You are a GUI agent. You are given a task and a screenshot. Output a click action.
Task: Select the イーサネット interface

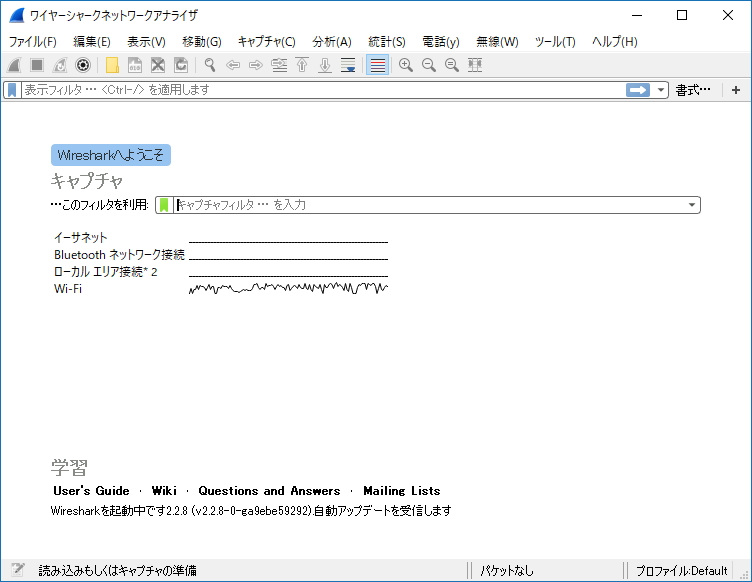(x=81, y=237)
